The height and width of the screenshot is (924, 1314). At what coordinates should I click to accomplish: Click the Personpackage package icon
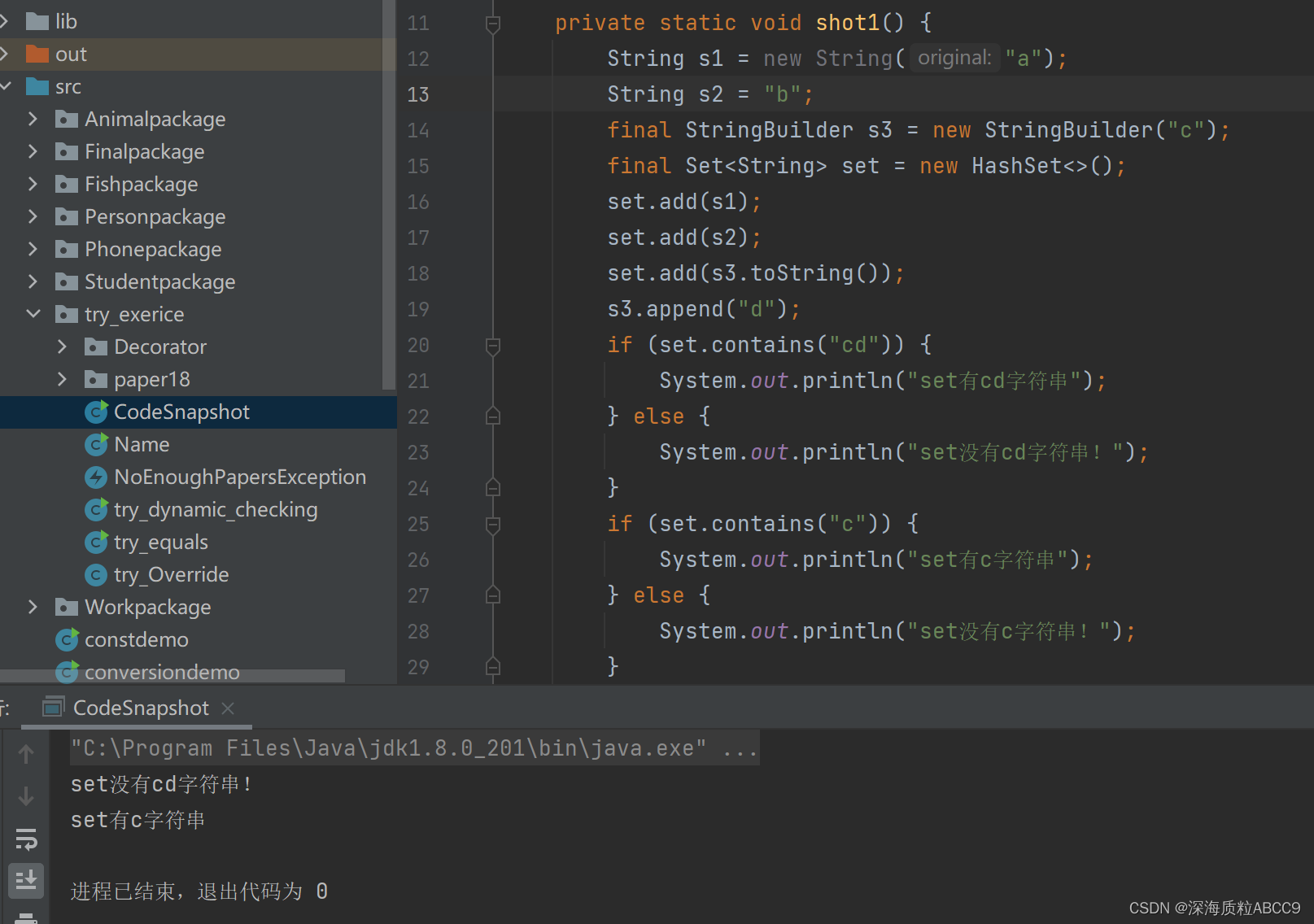tap(67, 216)
